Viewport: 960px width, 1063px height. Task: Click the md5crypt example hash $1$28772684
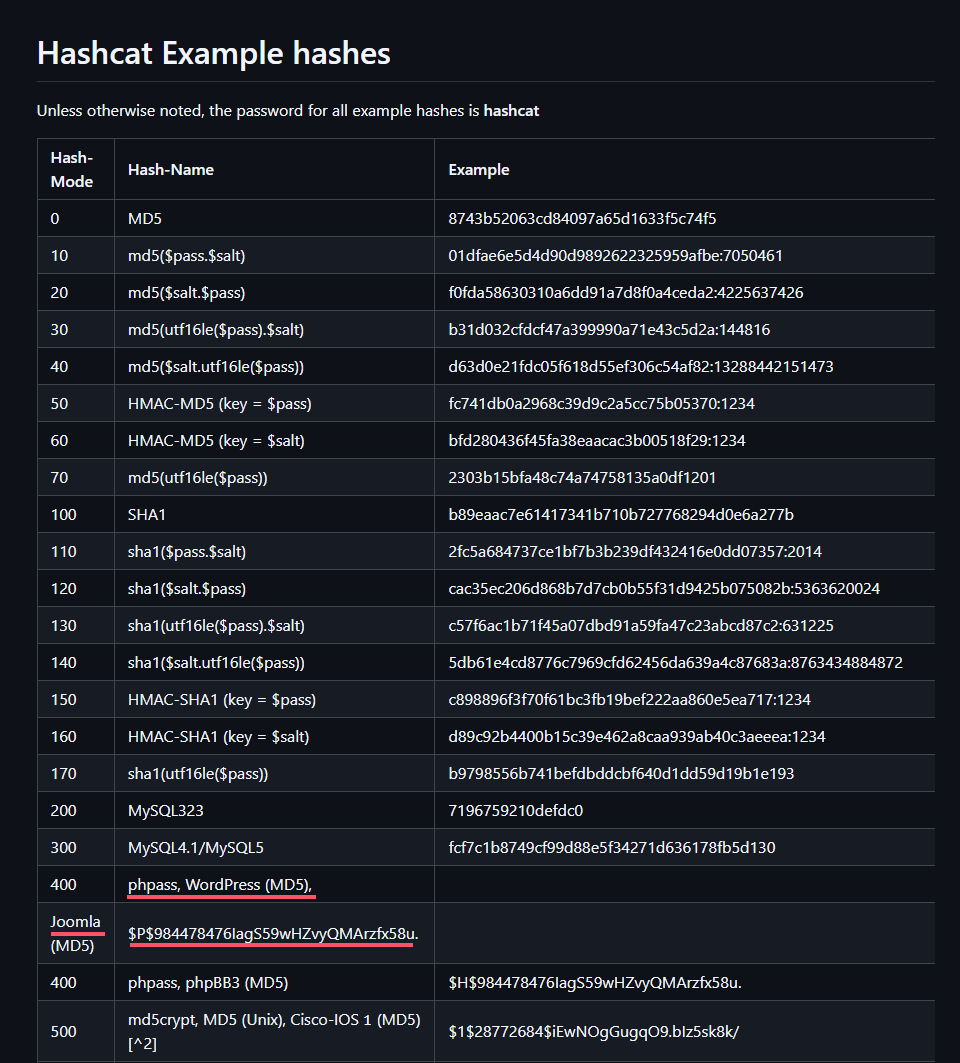click(x=594, y=1031)
